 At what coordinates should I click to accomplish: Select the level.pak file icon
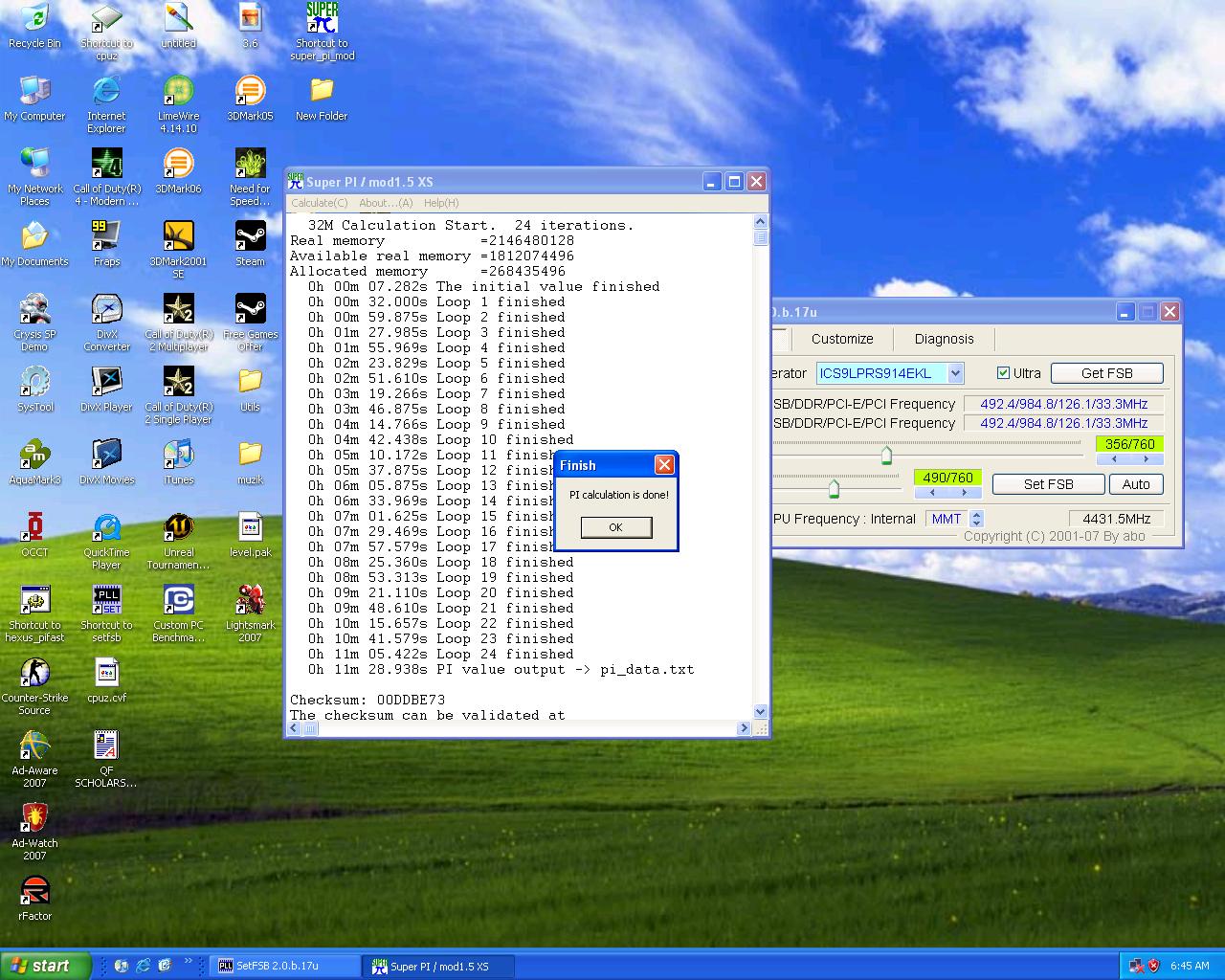(x=250, y=535)
